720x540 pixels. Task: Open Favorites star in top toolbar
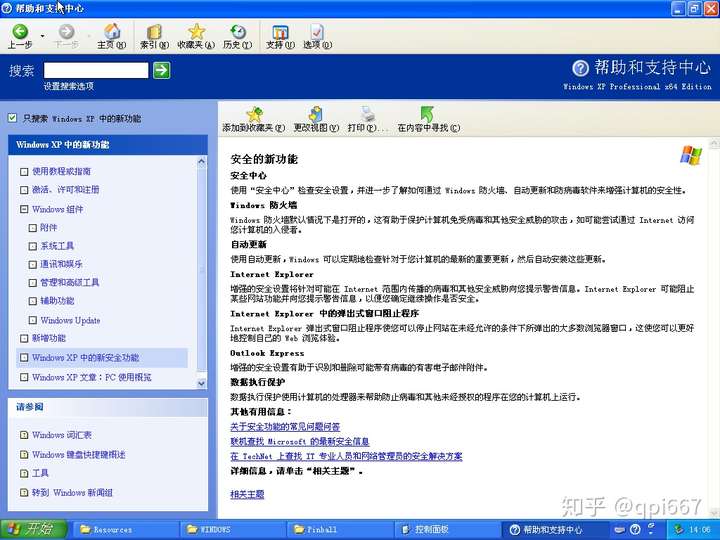coord(196,31)
